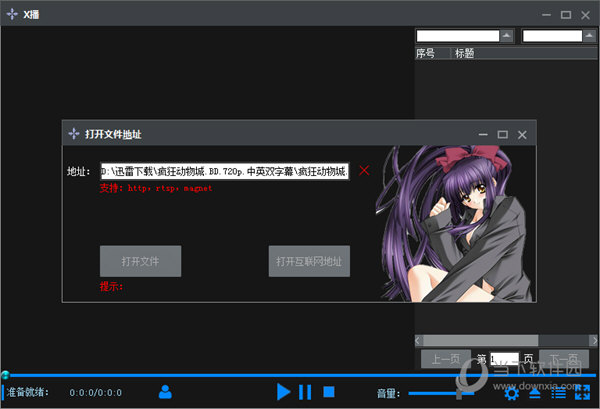Click the red 支持: http, rtsp, magnet text

(x=156, y=188)
